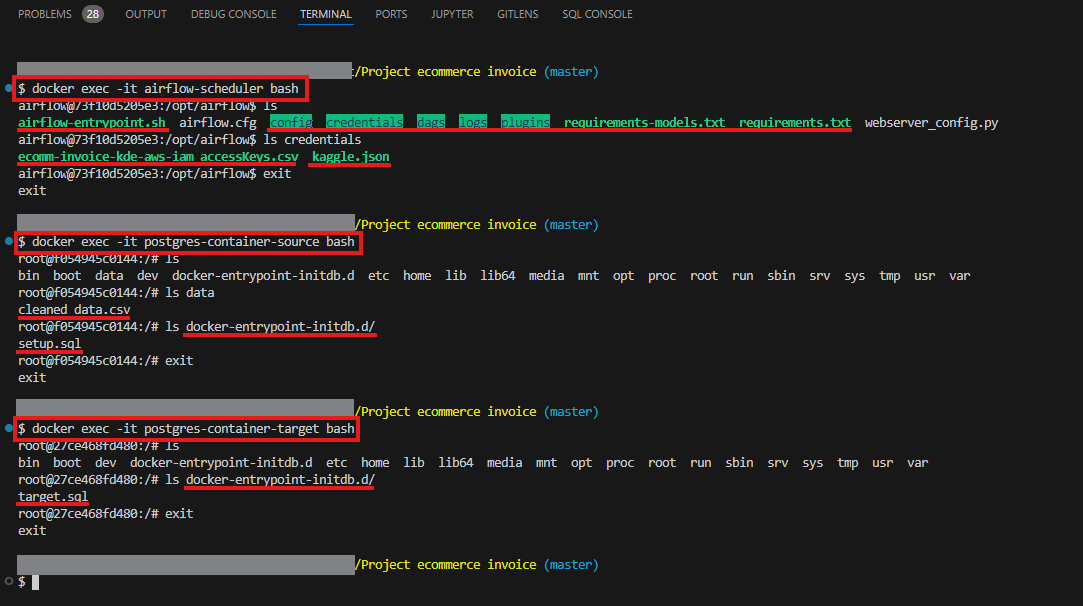Image resolution: width=1083 pixels, height=606 pixels.
Task: Click requirements-models.txt in the listing
Action: click(644, 122)
